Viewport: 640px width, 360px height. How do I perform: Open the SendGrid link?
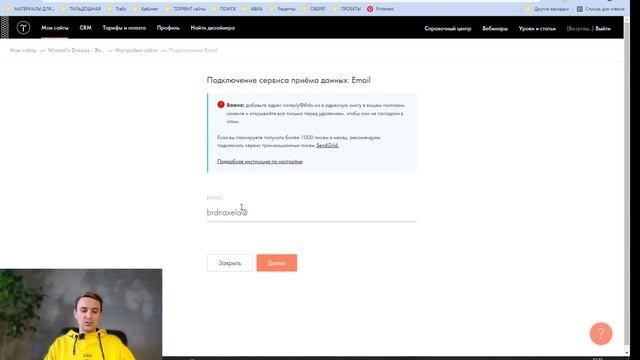(x=327, y=145)
